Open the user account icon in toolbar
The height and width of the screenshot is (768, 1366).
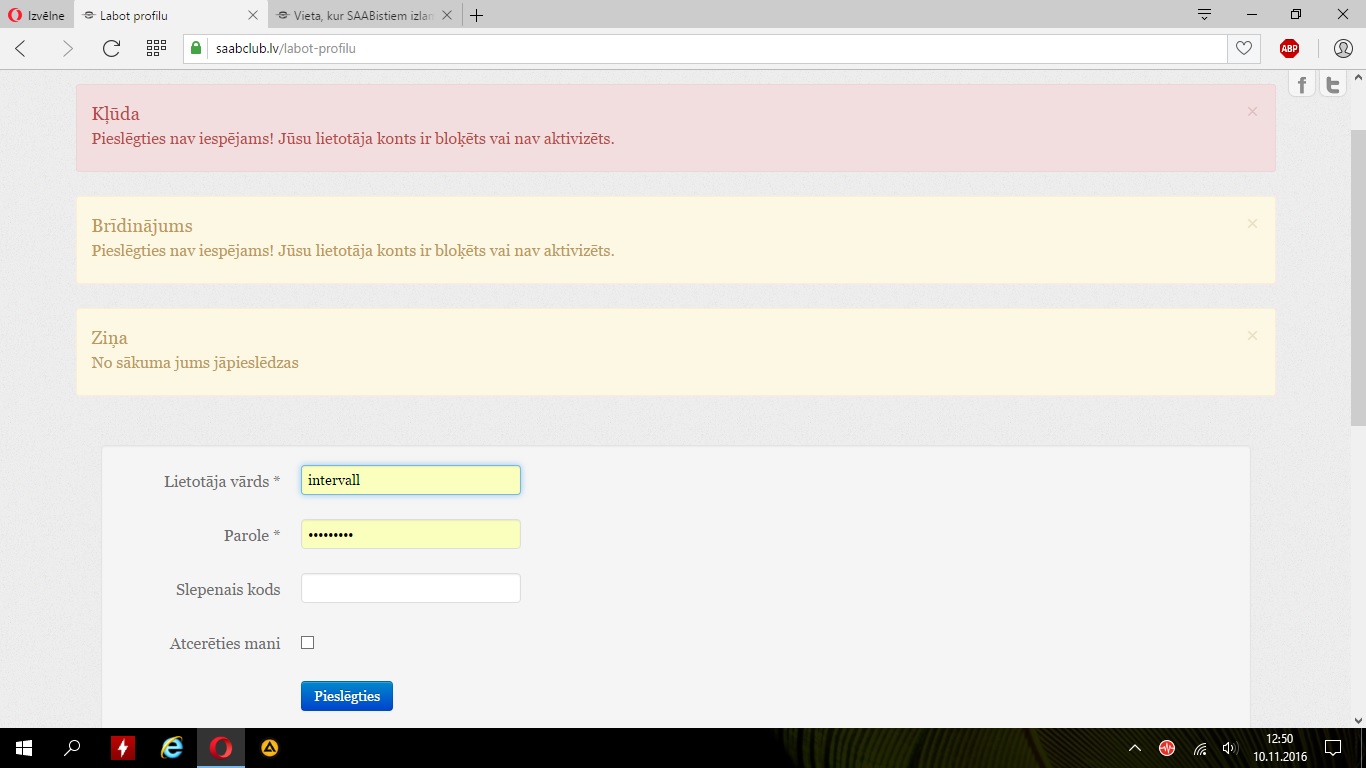pyautogui.click(x=1343, y=48)
